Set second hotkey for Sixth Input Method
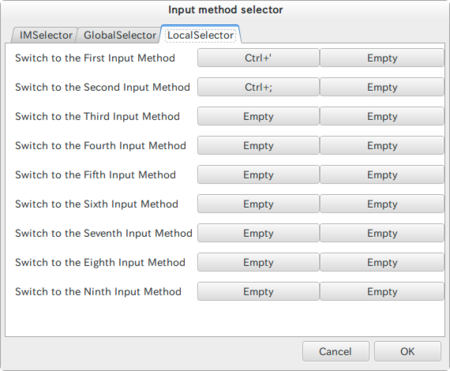 (382, 204)
